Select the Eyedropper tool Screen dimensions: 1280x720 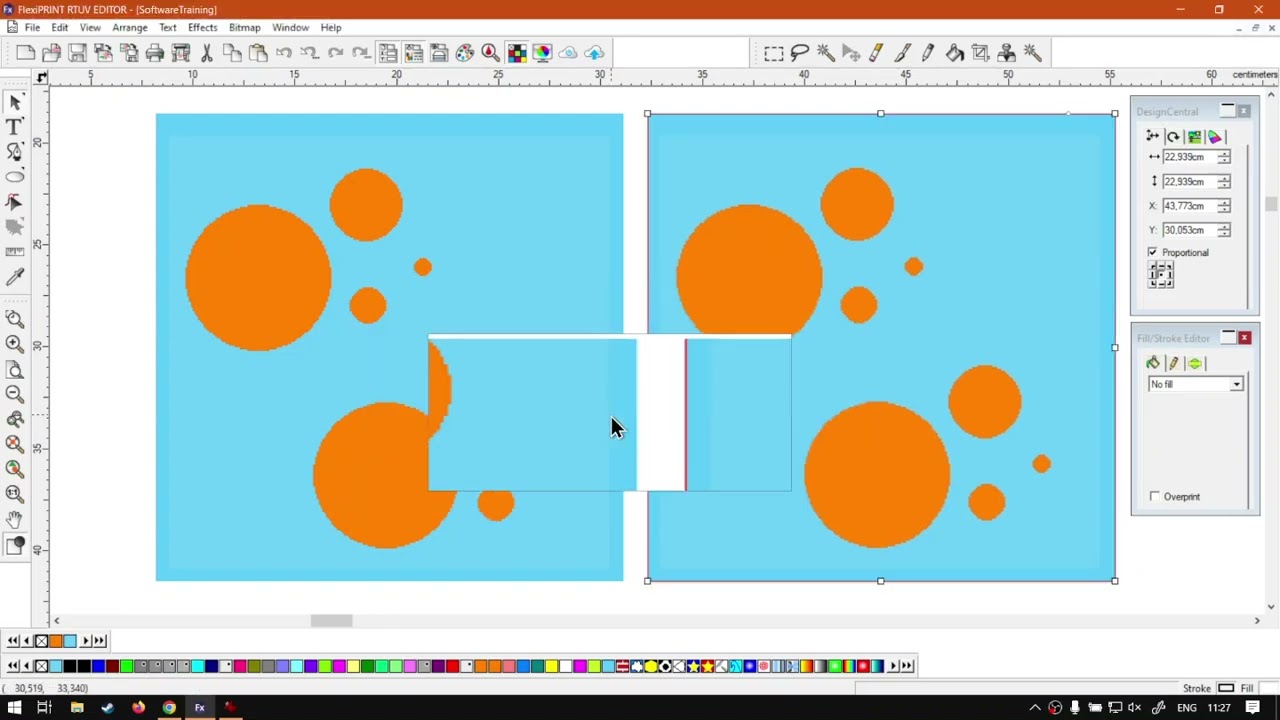point(15,277)
